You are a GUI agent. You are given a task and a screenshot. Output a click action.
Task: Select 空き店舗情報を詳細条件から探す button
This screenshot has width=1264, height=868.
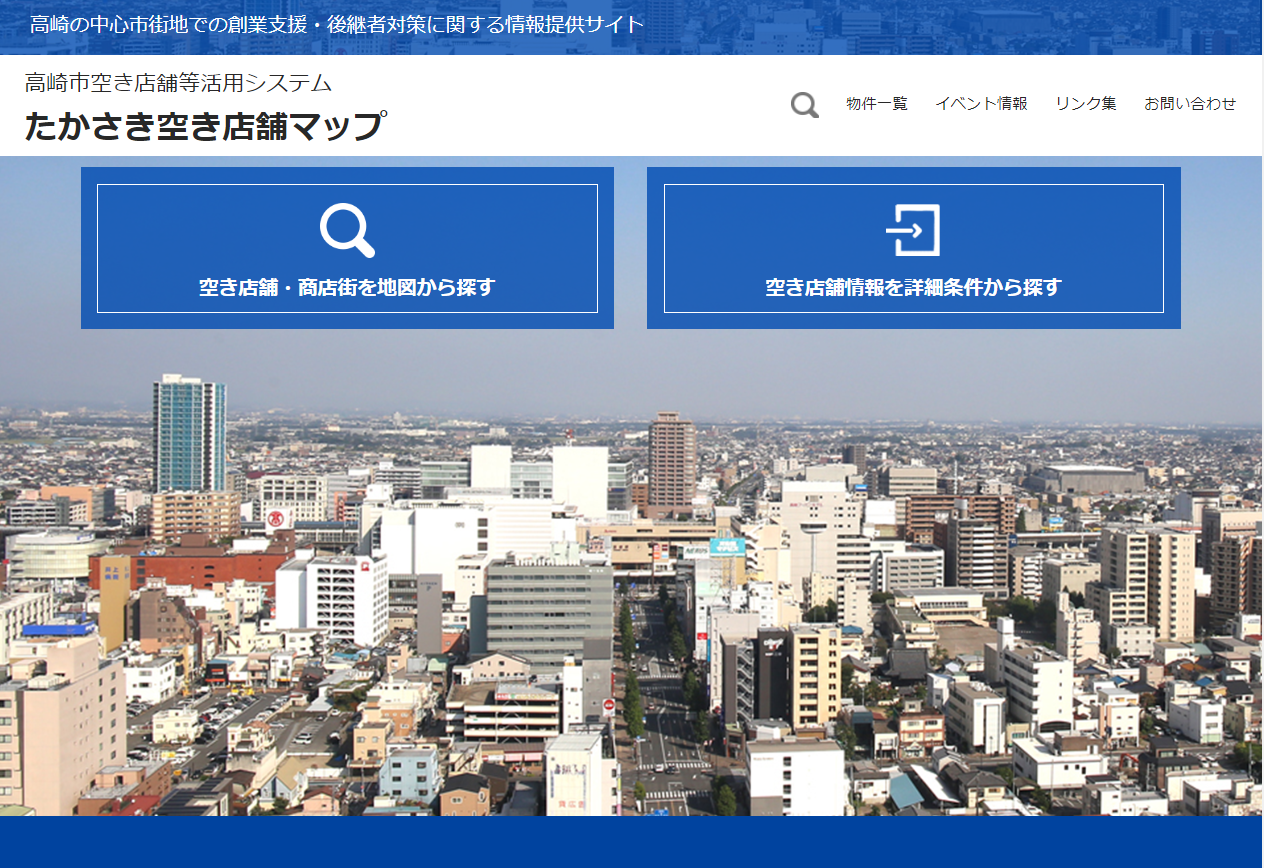(914, 248)
